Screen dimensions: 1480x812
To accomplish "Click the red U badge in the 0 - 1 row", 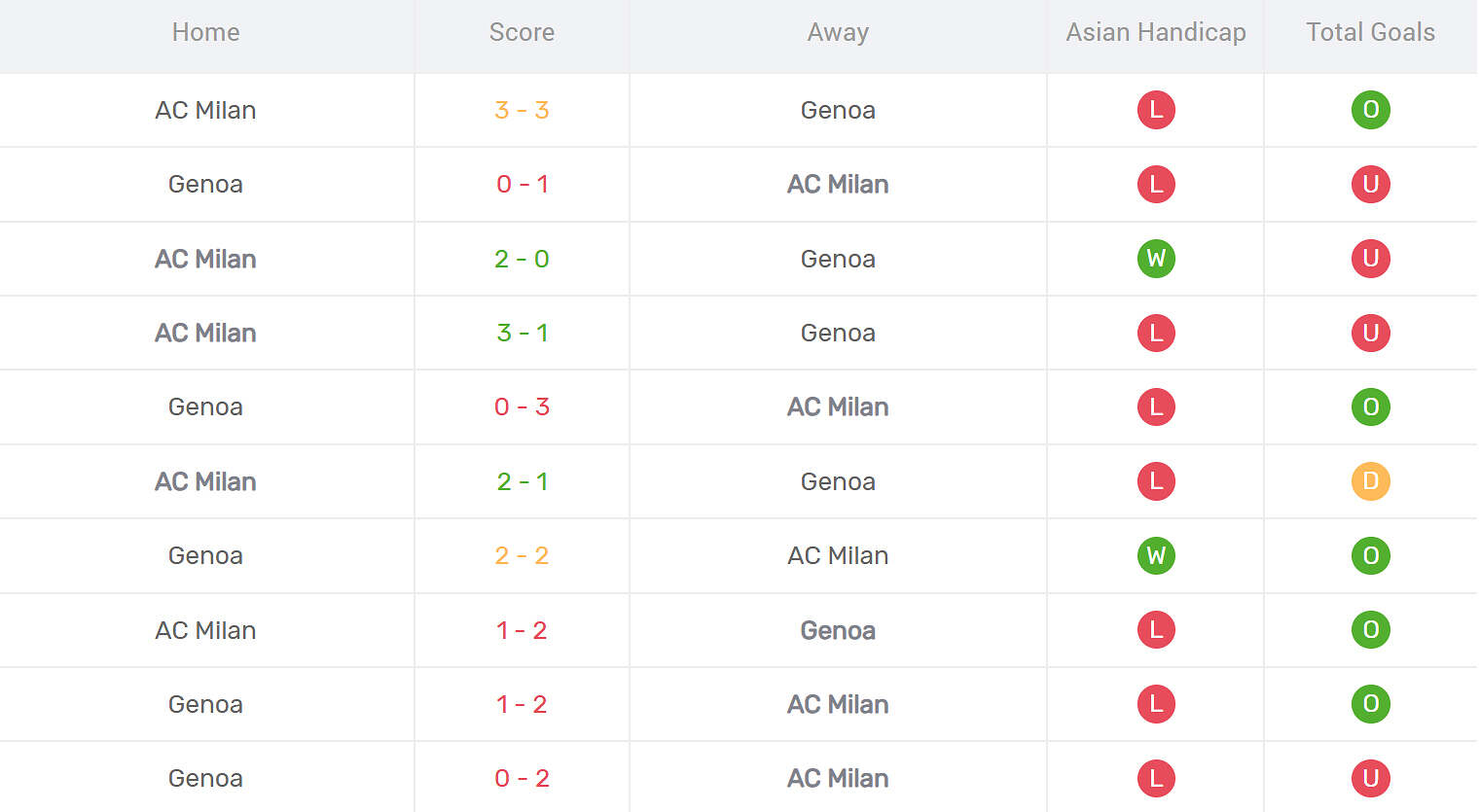I will click(x=1370, y=184).
